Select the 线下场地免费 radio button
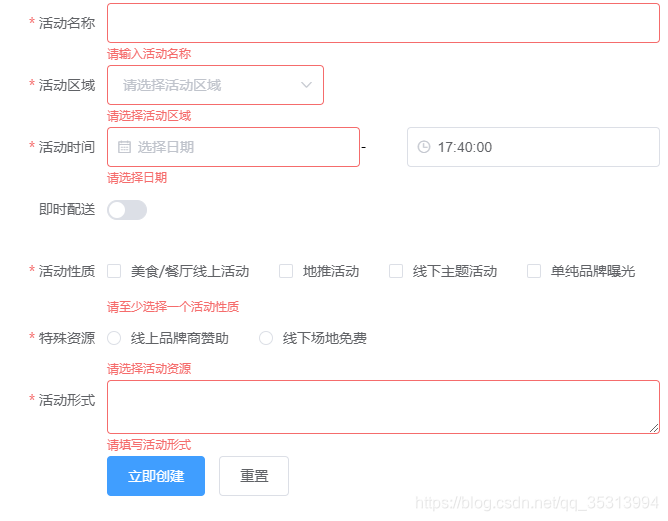This screenshot has height=521, width=668. click(266, 338)
